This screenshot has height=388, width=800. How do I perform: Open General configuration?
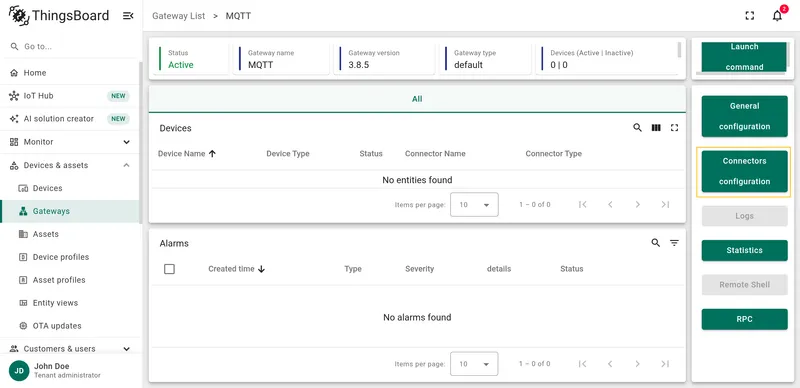744,116
